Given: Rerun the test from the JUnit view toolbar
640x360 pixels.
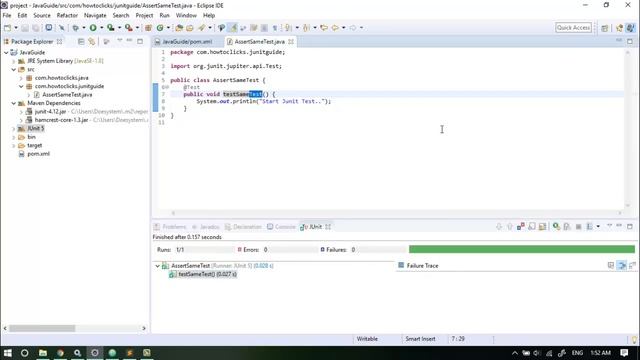Looking at the screenshot, I should click(x=556, y=227).
